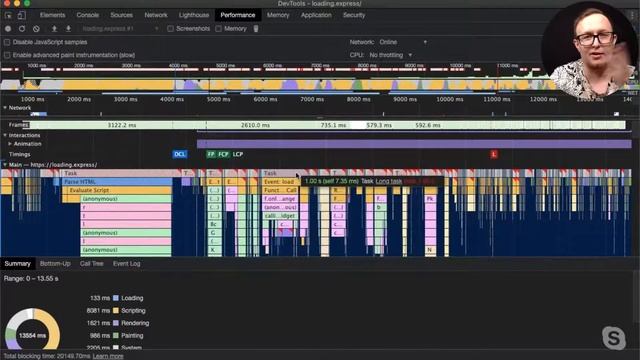Image resolution: width=640 pixels, height=360 pixels.
Task: Click the load profile upload icon
Action: point(54,29)
